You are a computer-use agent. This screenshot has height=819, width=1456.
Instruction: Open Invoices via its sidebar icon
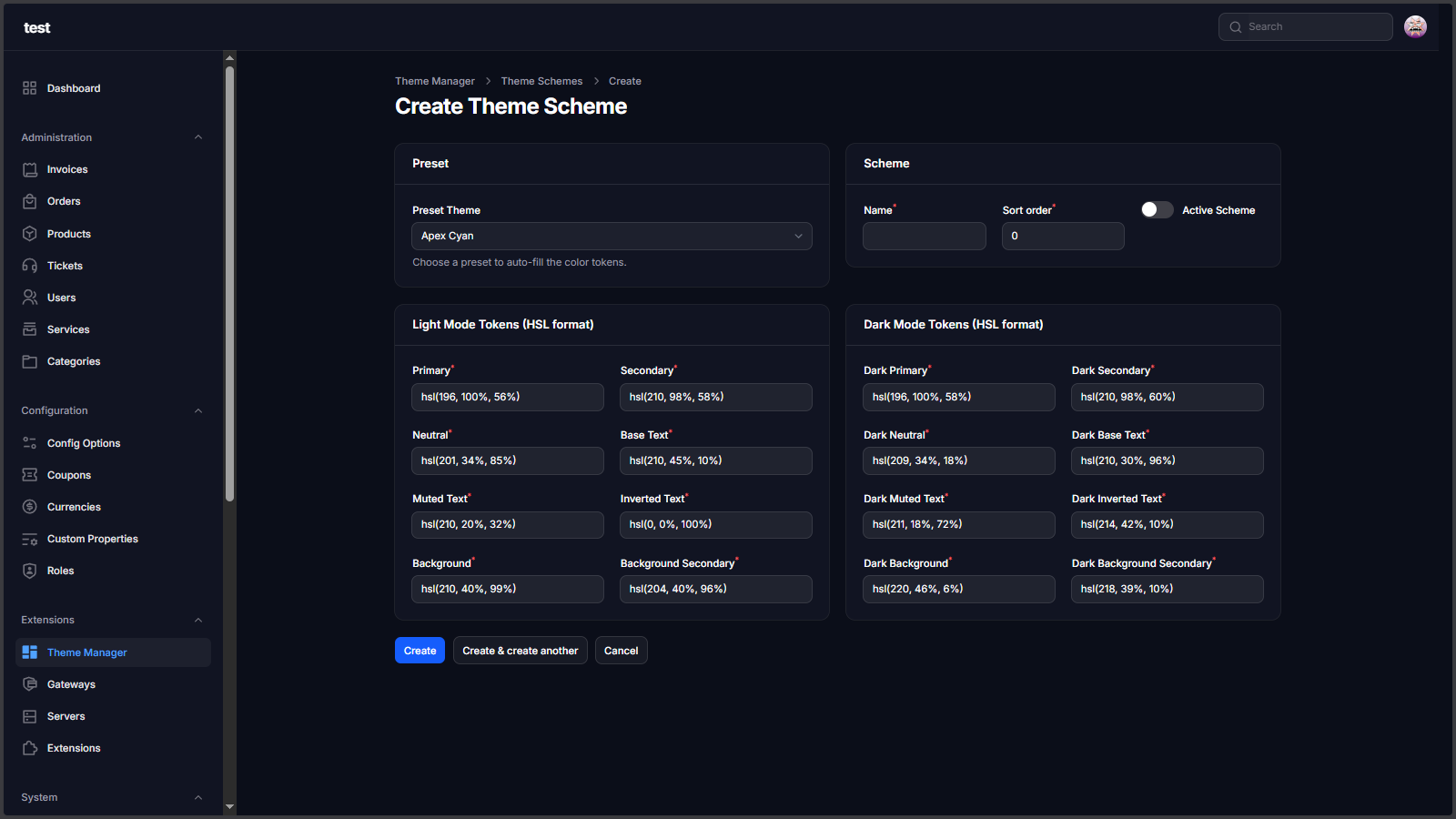(x=30, y=170)
